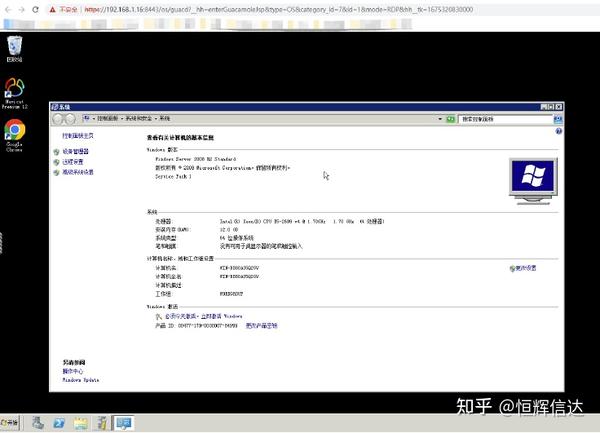Click the browser back arrow
600x433 pixels.
point(8,10)
